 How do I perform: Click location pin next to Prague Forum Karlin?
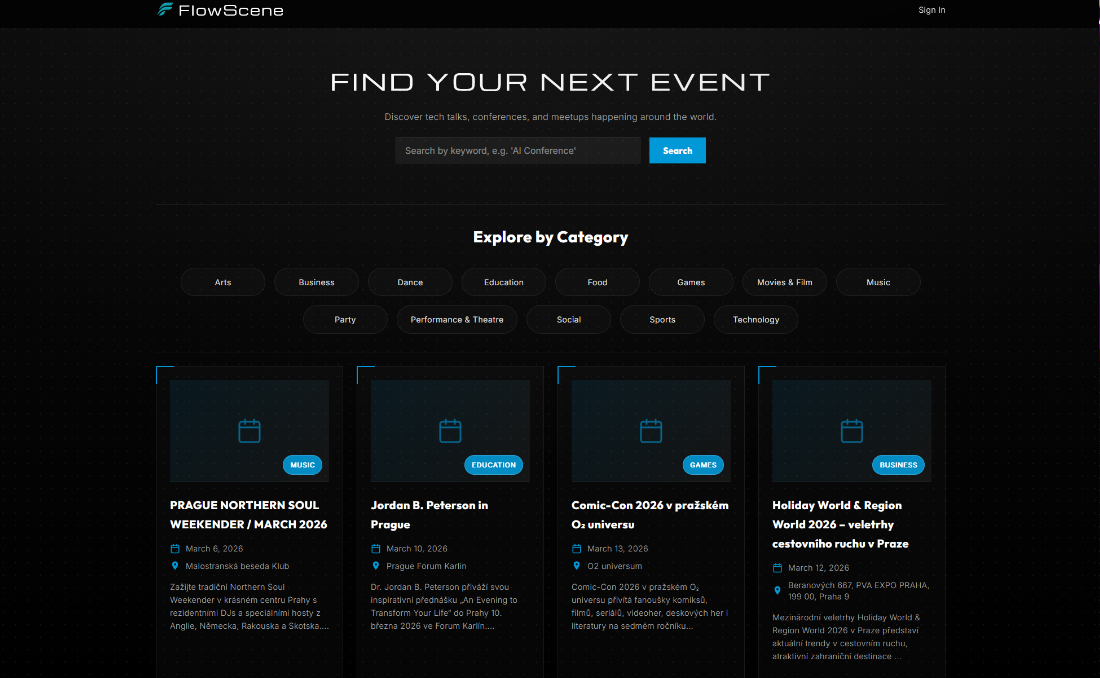[x=376, y=566]
